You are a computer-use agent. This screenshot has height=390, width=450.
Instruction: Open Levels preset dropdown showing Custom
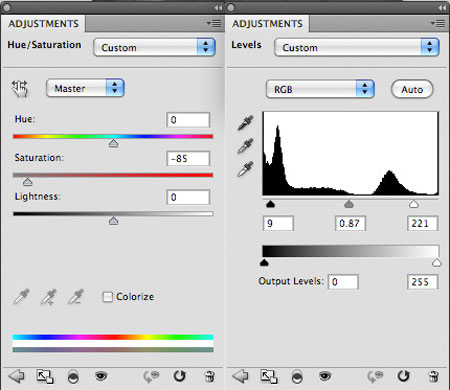tap(357, 47)
